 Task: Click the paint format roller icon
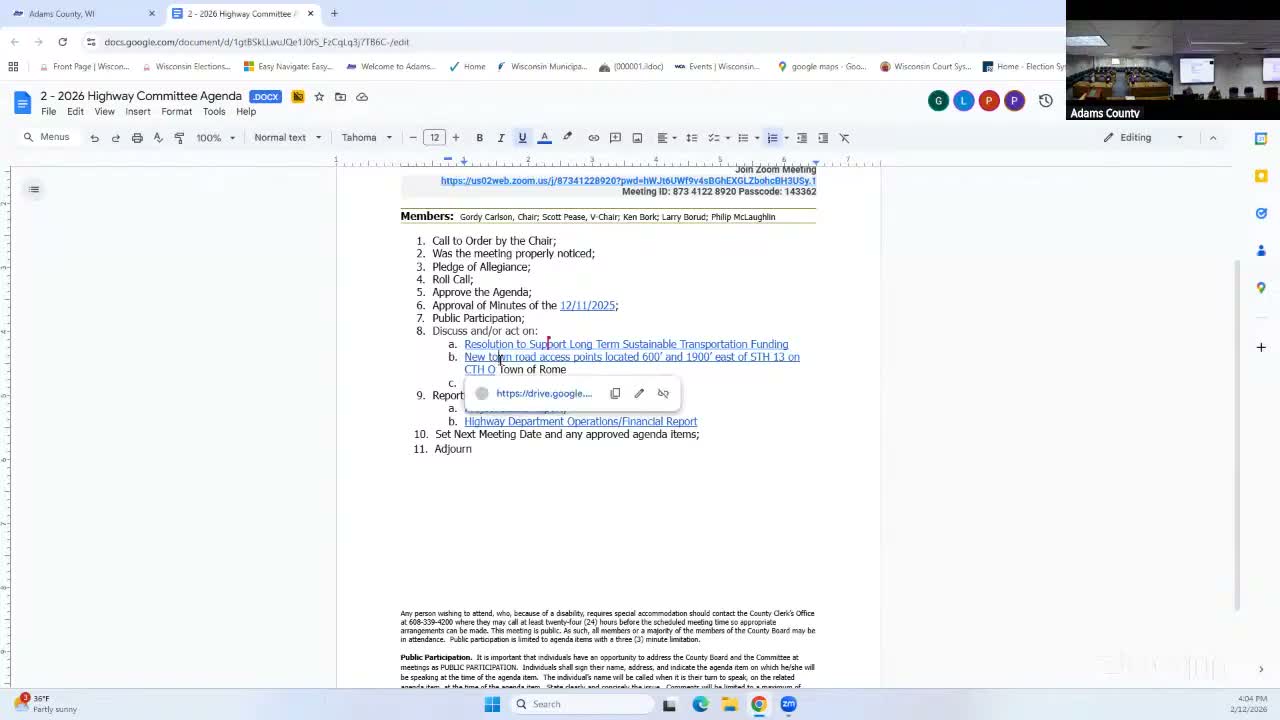pos(179,138)
